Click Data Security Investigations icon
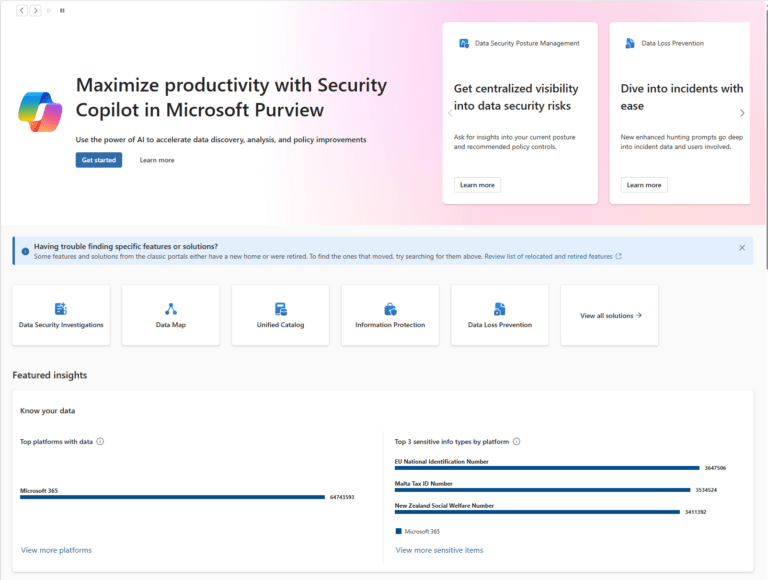This screenshot has width=768, height=580. point(61,309)
